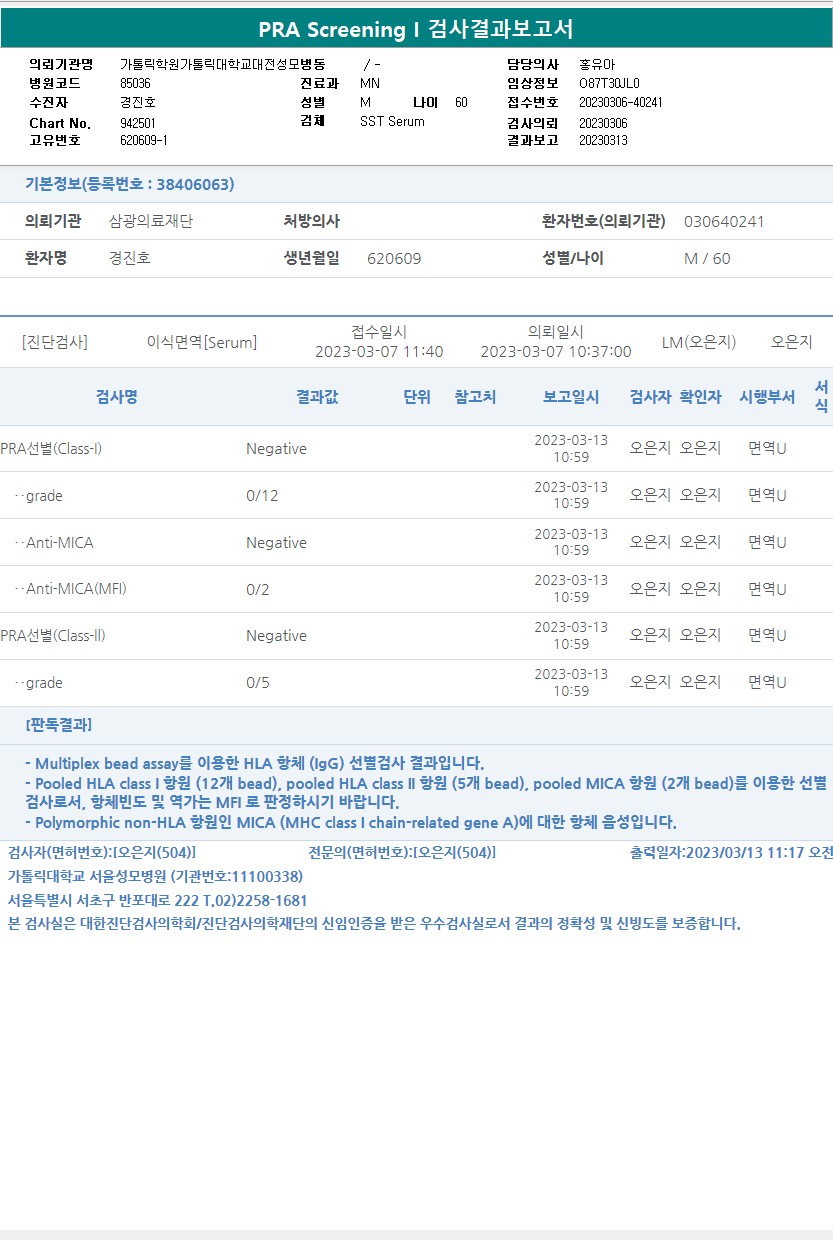
Task: Select hospital name '가톨릭학원가톨릭대학교대전성모병동'
Action: point(222,64)
